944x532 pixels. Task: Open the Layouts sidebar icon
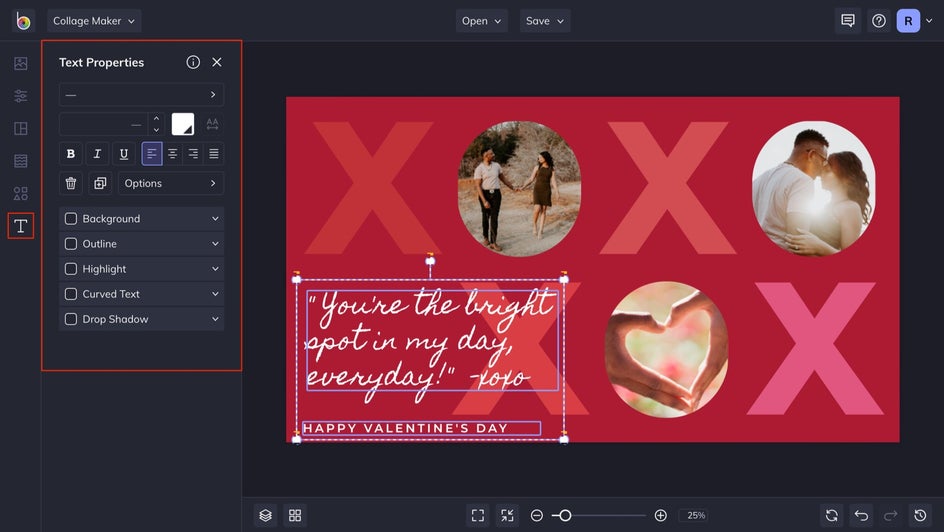pyautogui.click(x=20, y=128)
